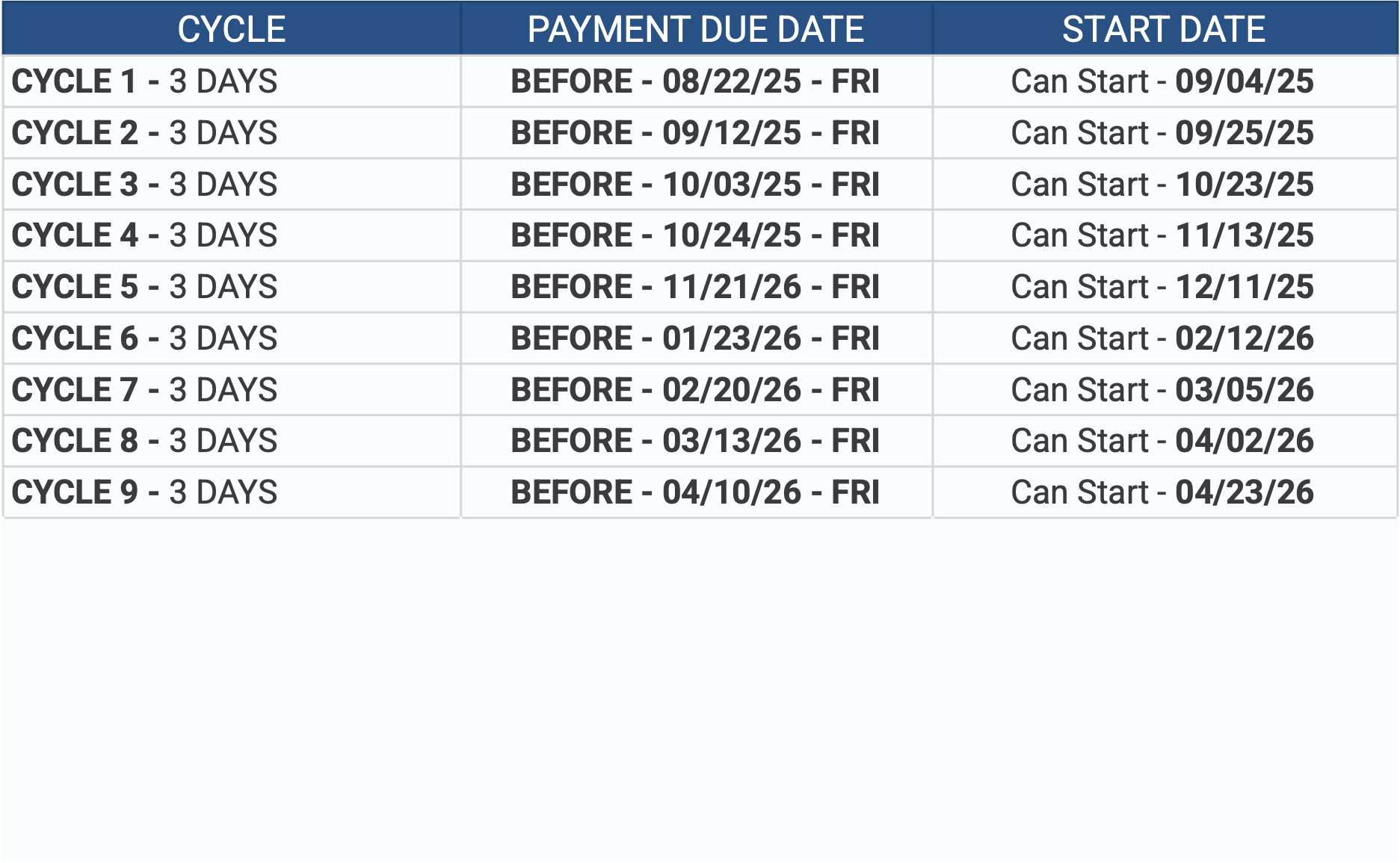Viewport: 1400px width, 863px height.
Task: Select the BEFORE - 11/21/26 - FRI cell
Action: coord(695,287)
